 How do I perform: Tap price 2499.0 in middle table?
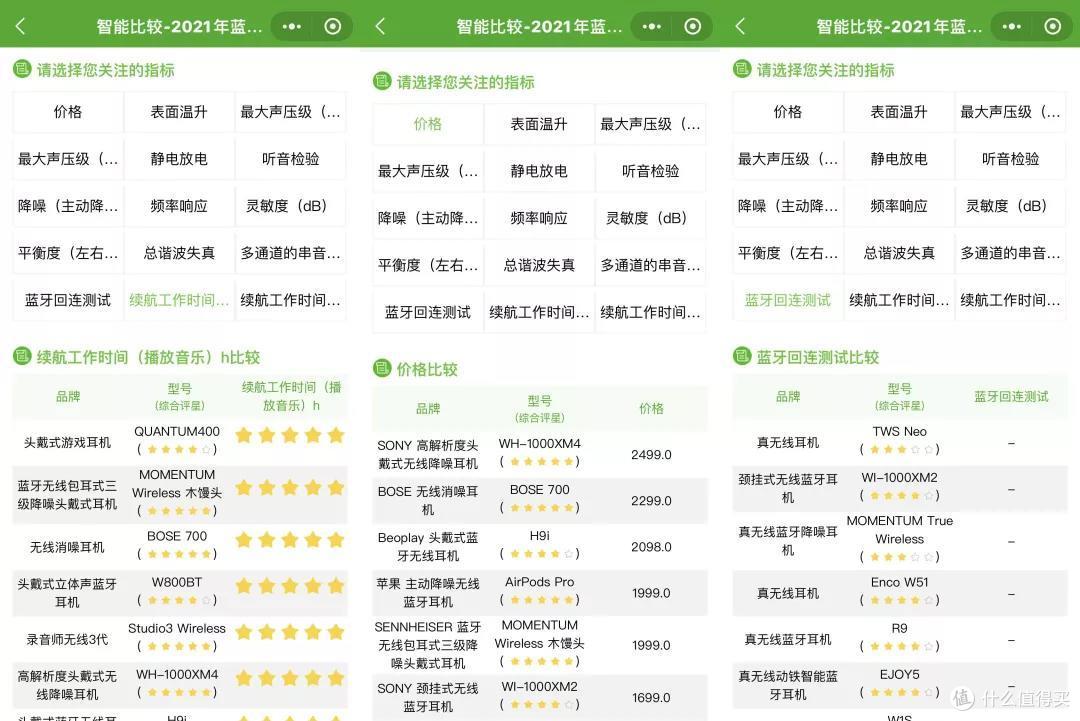[x=651, y=454]
